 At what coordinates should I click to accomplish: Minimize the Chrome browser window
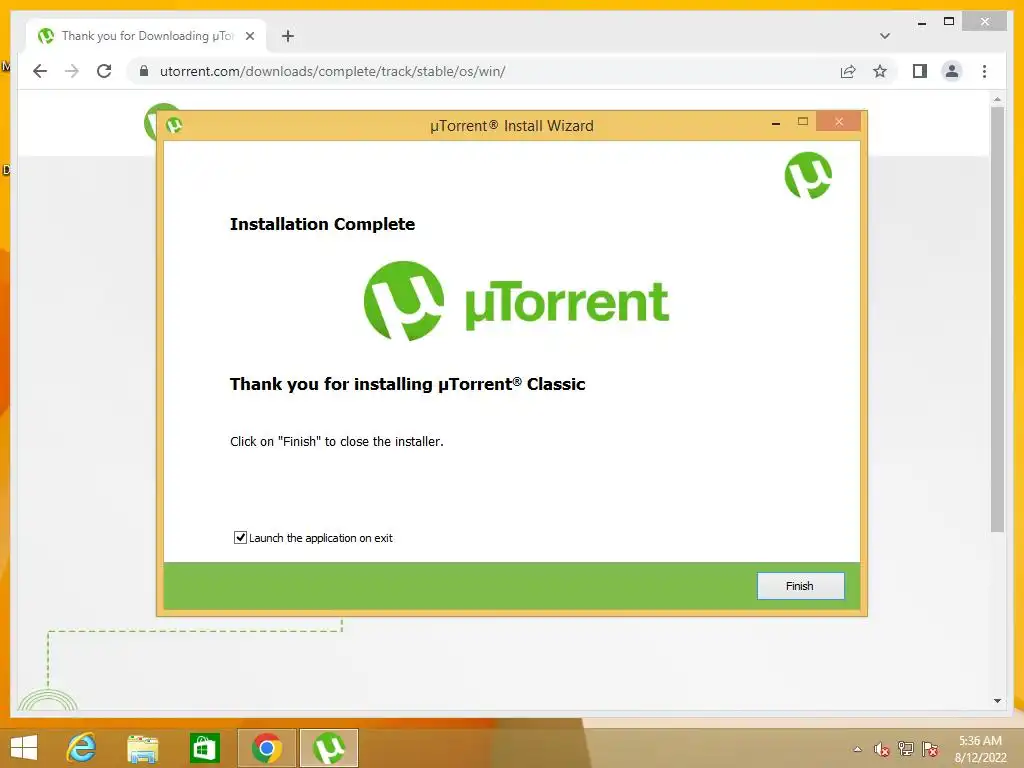pyautogui.click(x=921, y=23)
